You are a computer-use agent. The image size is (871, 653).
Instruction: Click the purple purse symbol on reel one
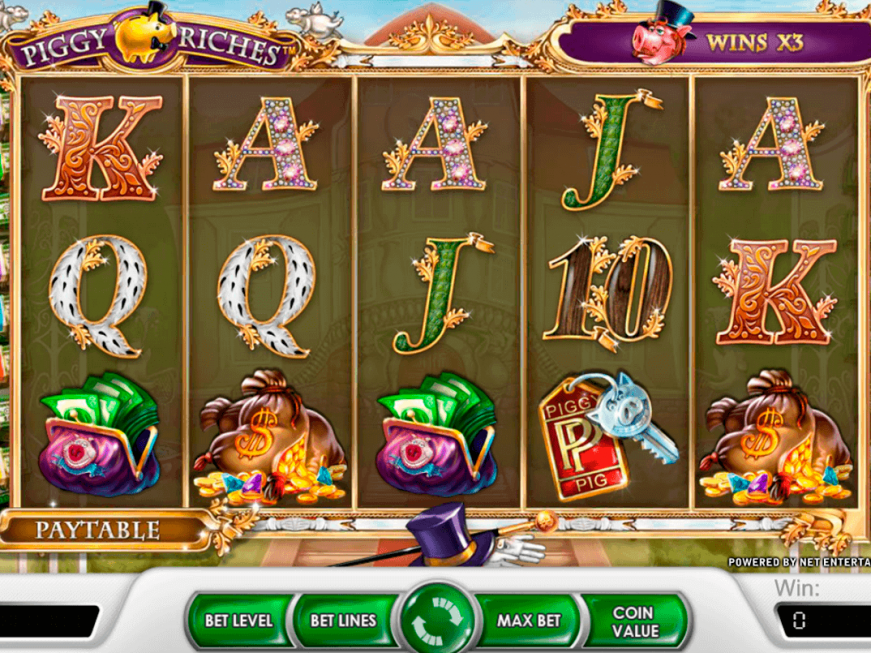tap(99, 435)
